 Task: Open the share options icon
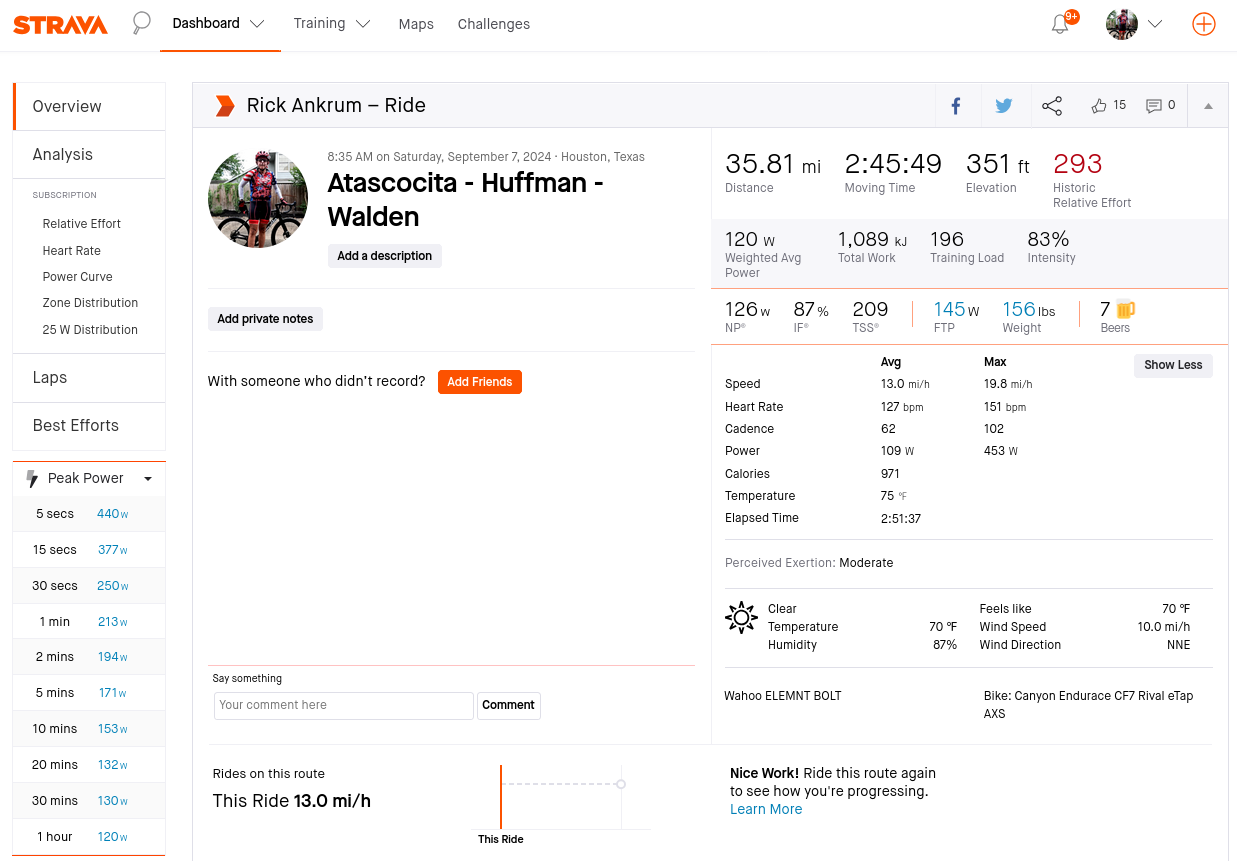click(x=1052, y=105)
